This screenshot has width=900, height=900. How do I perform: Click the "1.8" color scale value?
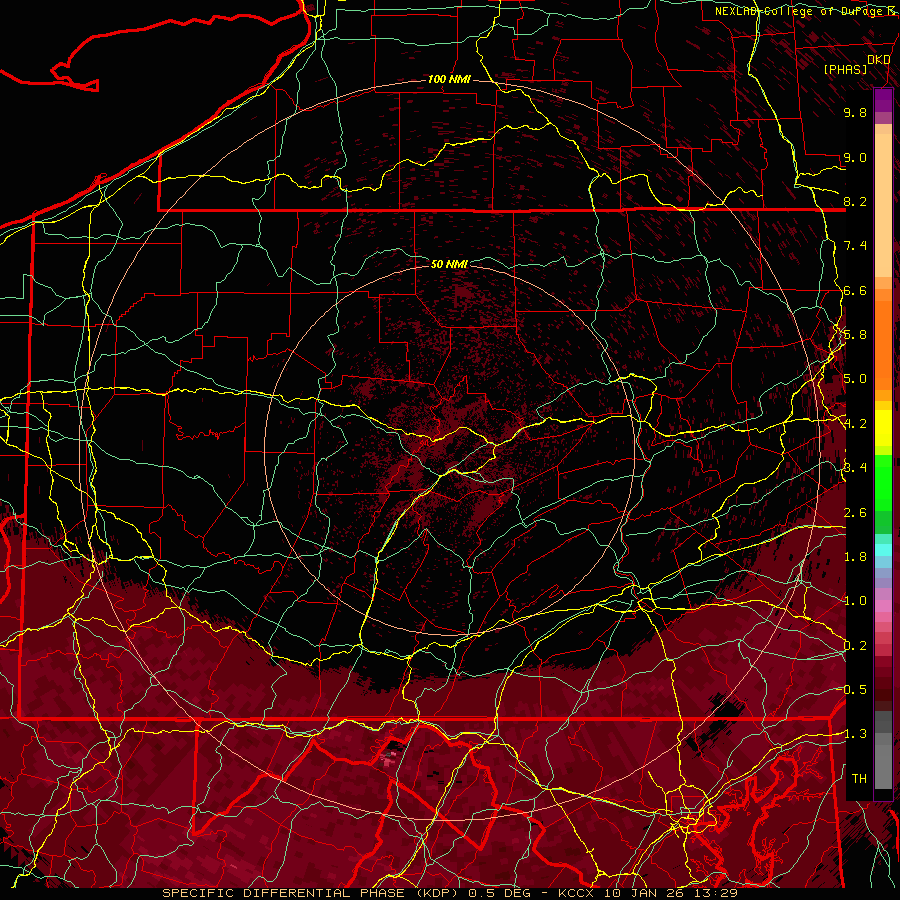tap(855, 557)
